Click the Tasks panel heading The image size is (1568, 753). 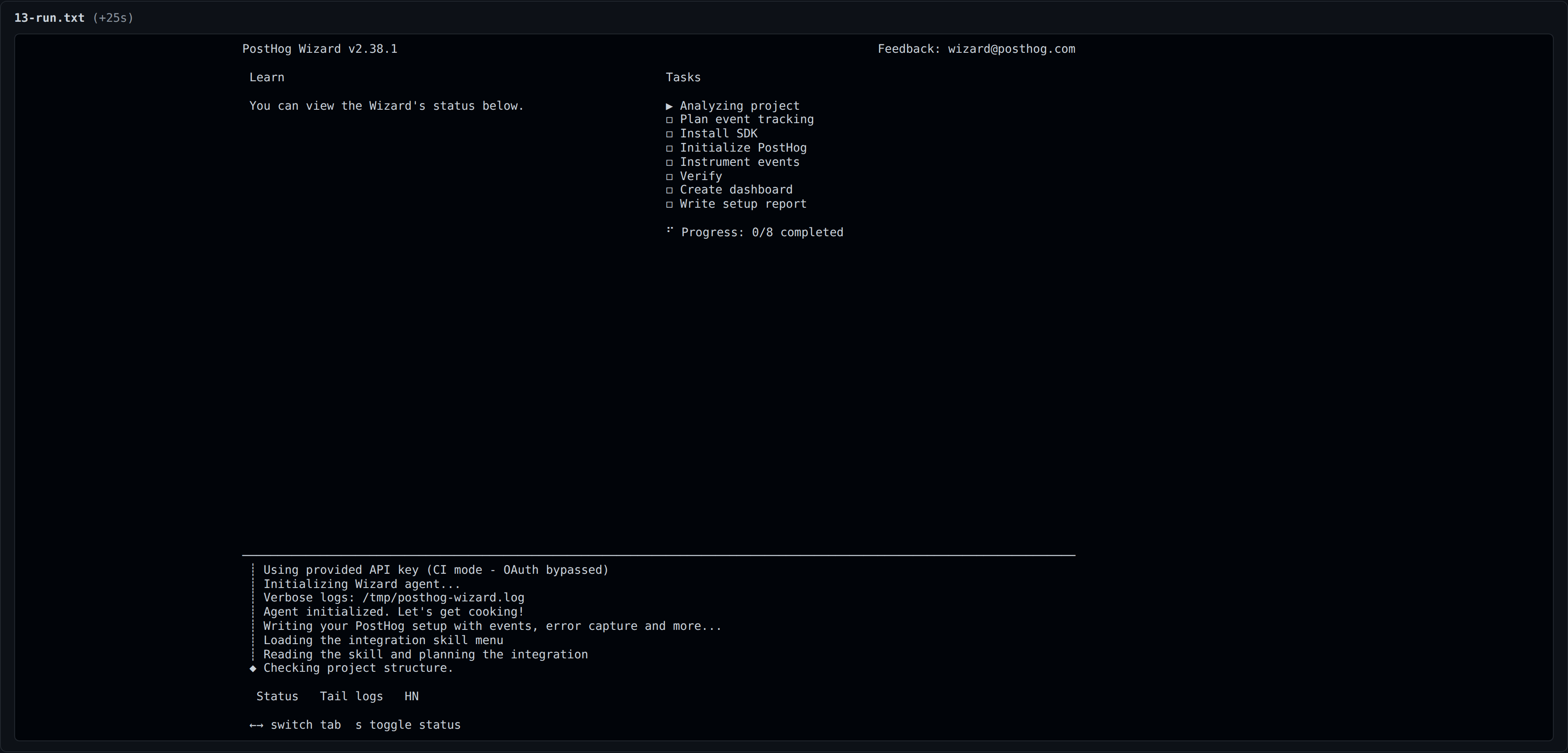683,77
